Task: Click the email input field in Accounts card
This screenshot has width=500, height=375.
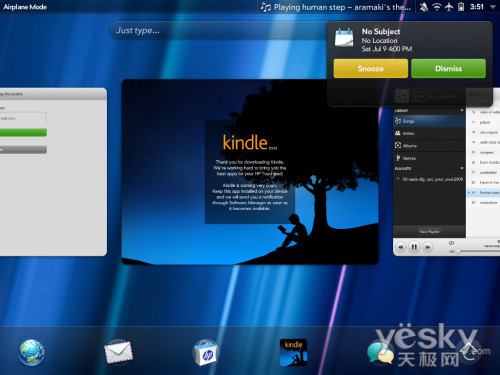Action: click(x=23, y=118)
